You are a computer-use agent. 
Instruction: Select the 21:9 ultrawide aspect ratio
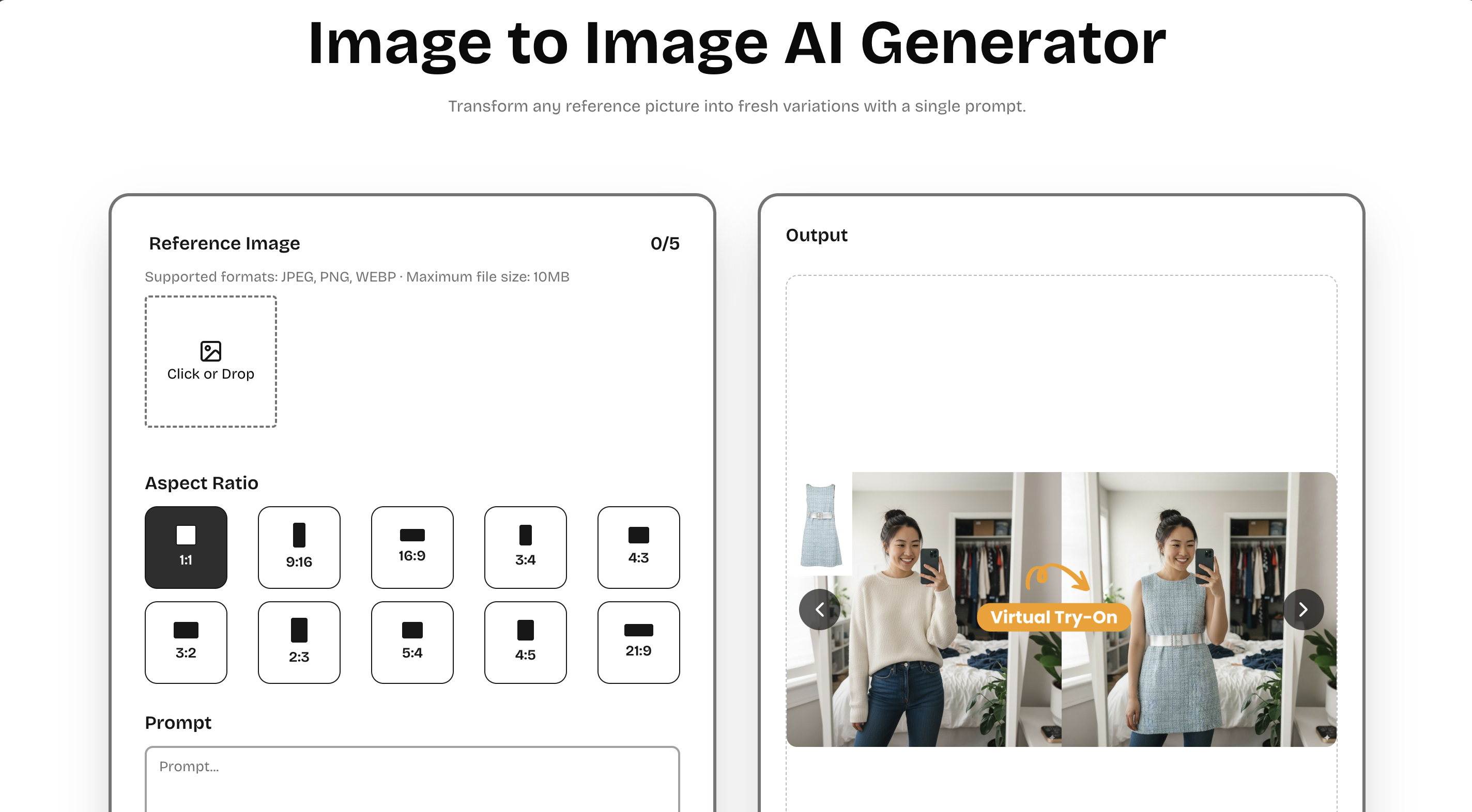[x=638, y=641]
